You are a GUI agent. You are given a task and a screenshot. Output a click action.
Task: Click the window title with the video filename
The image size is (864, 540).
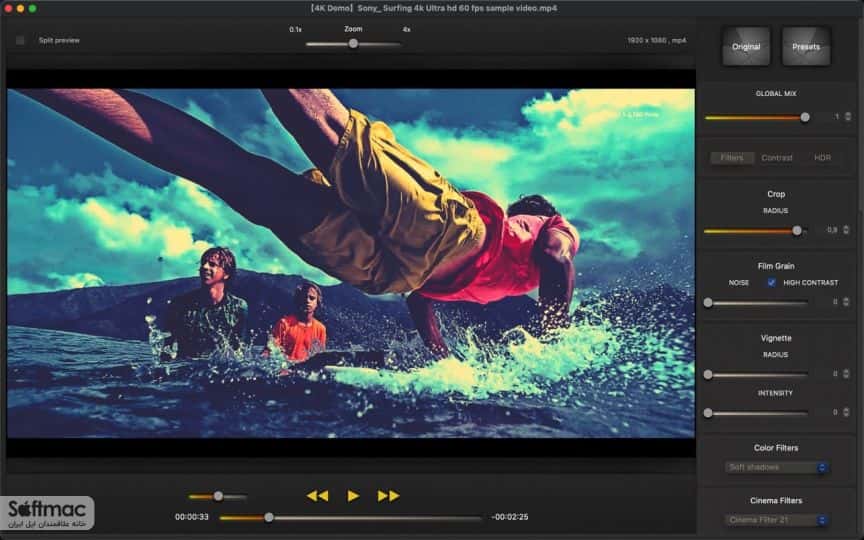[433, 8]
